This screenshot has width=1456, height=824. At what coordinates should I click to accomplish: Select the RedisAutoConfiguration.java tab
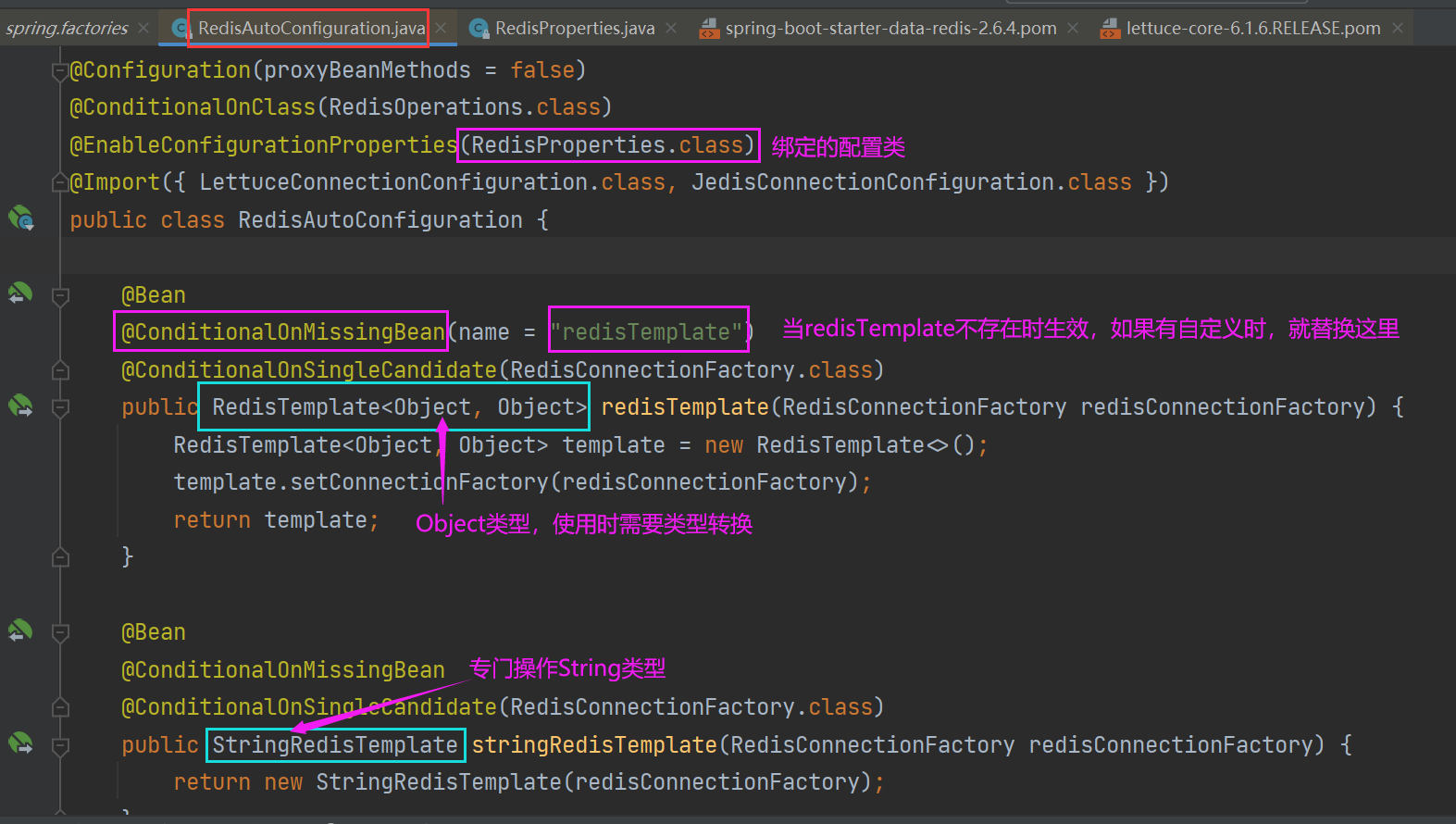point(311,29)
